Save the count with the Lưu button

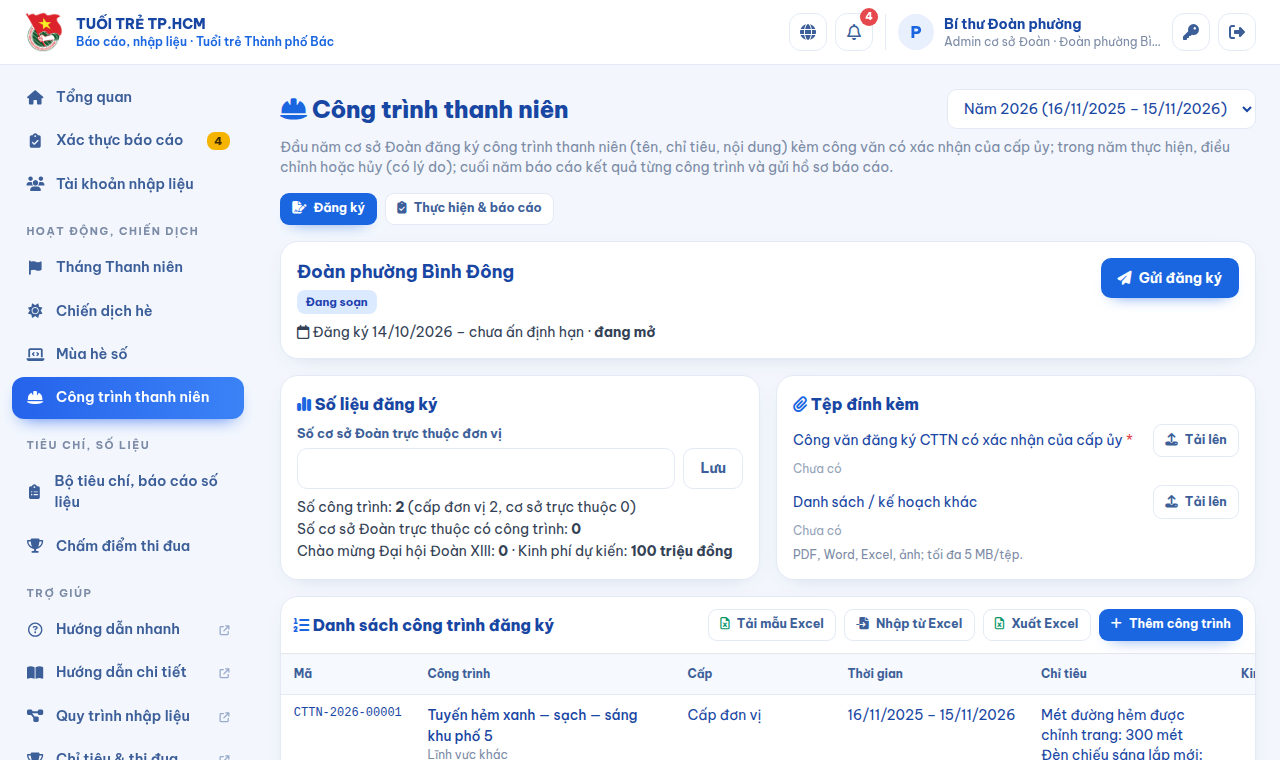tap(713, 468)
